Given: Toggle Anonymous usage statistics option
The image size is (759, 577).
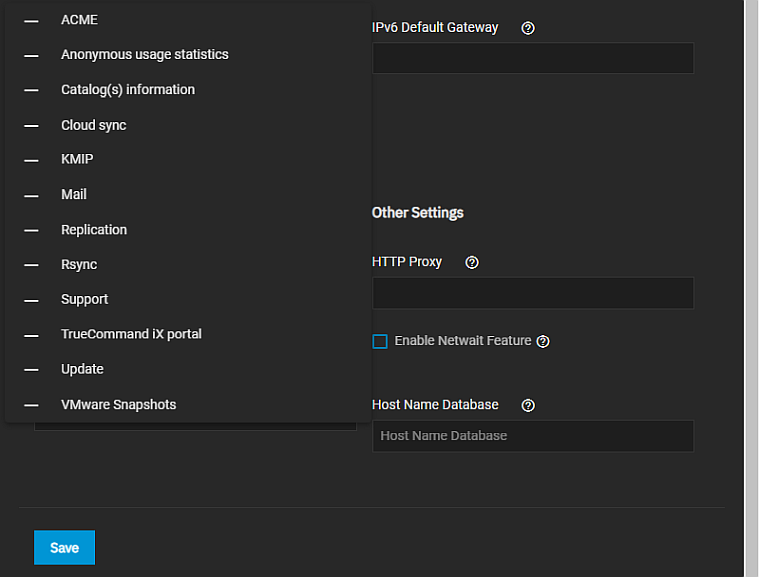Looking at the screenshot, I should (144, 55).
